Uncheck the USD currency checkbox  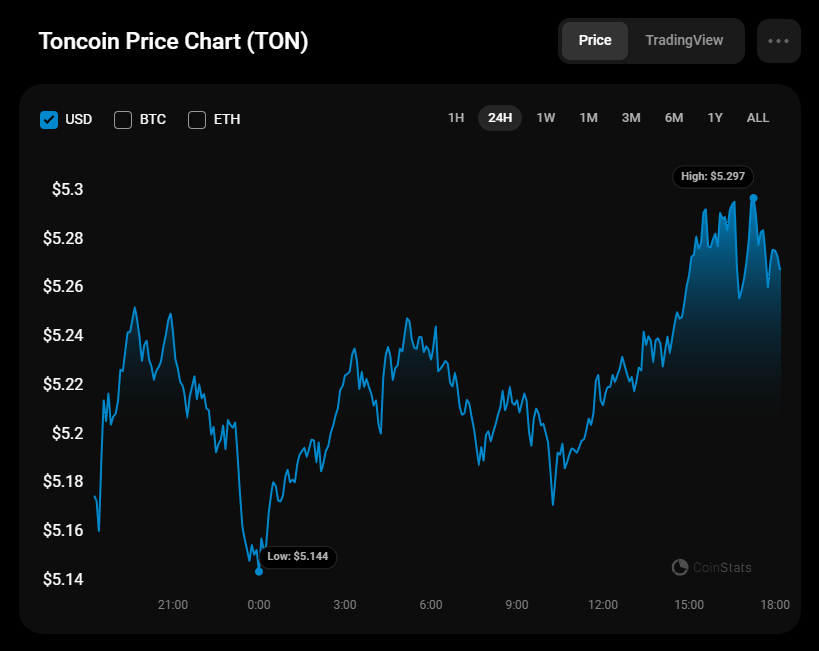49,120
